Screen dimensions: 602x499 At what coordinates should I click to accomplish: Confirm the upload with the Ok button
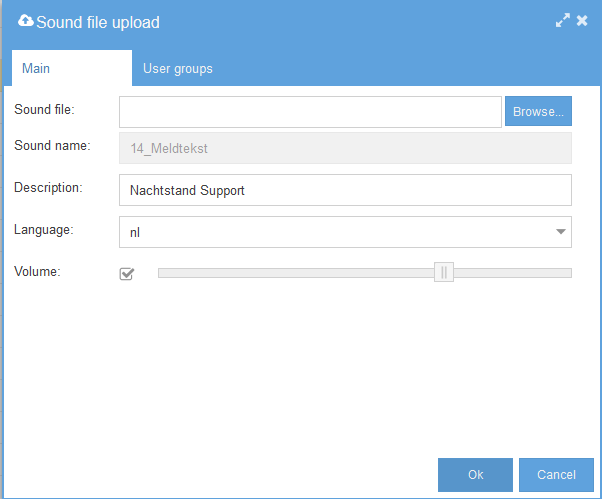(x=475, y=475)
